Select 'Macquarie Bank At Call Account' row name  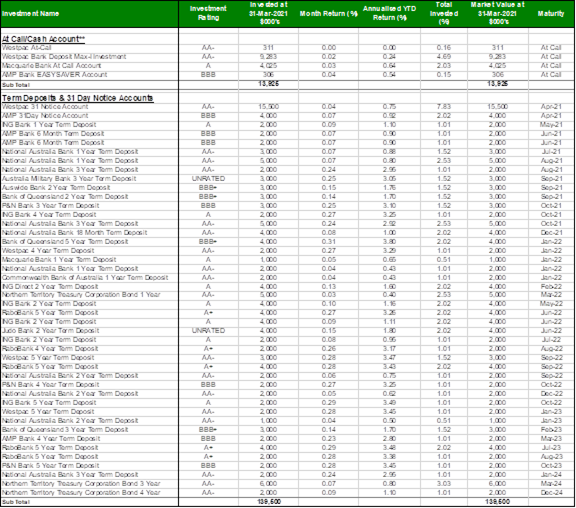pyautogui.click(x=51, y=66)
